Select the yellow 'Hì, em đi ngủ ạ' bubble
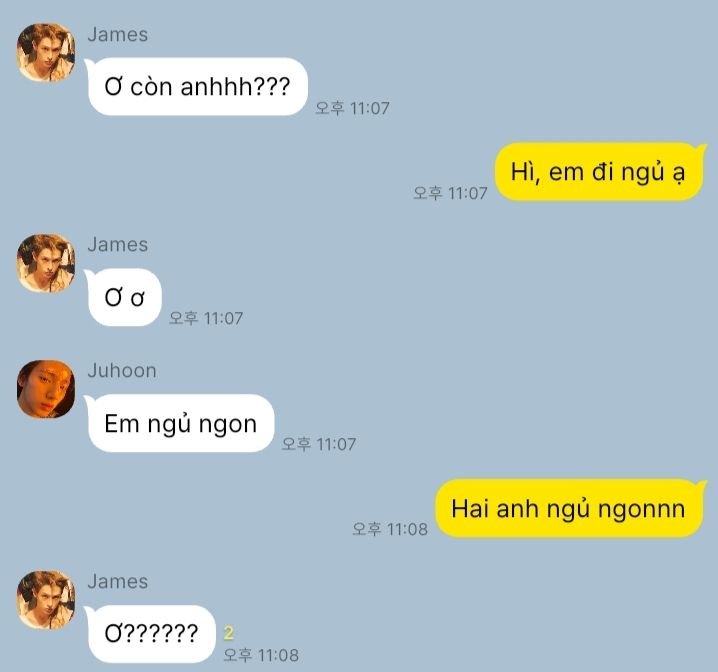This screenshot has width=718, height=672. pyautogui.click(x=600, y=172)
